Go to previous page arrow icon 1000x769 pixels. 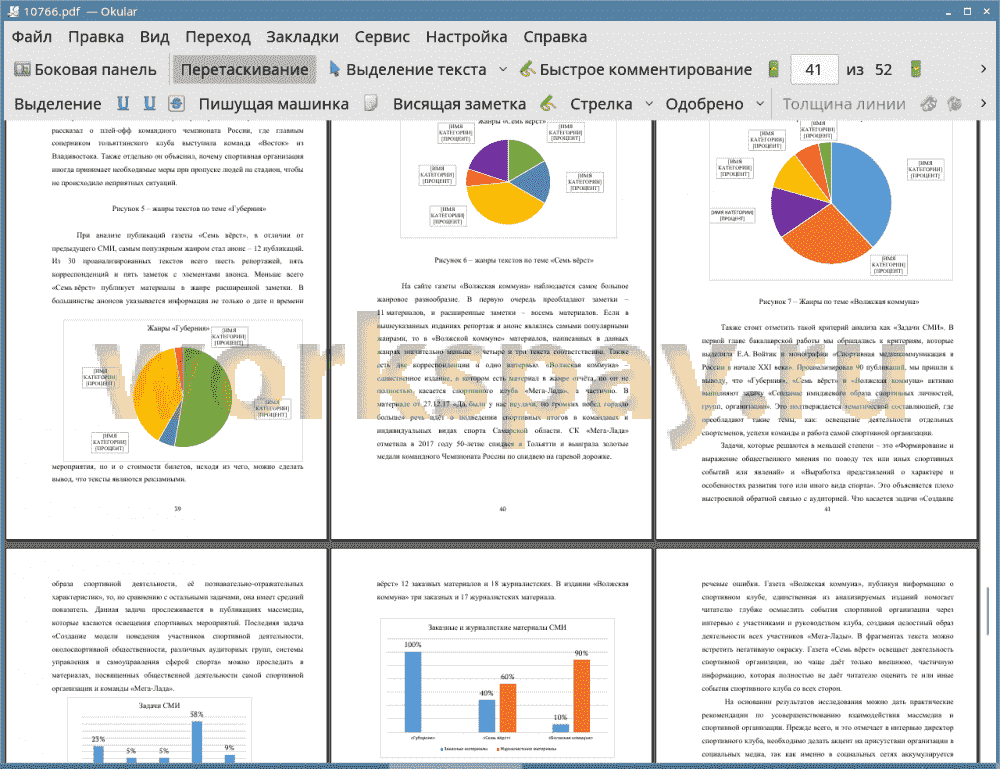point(773,69)
